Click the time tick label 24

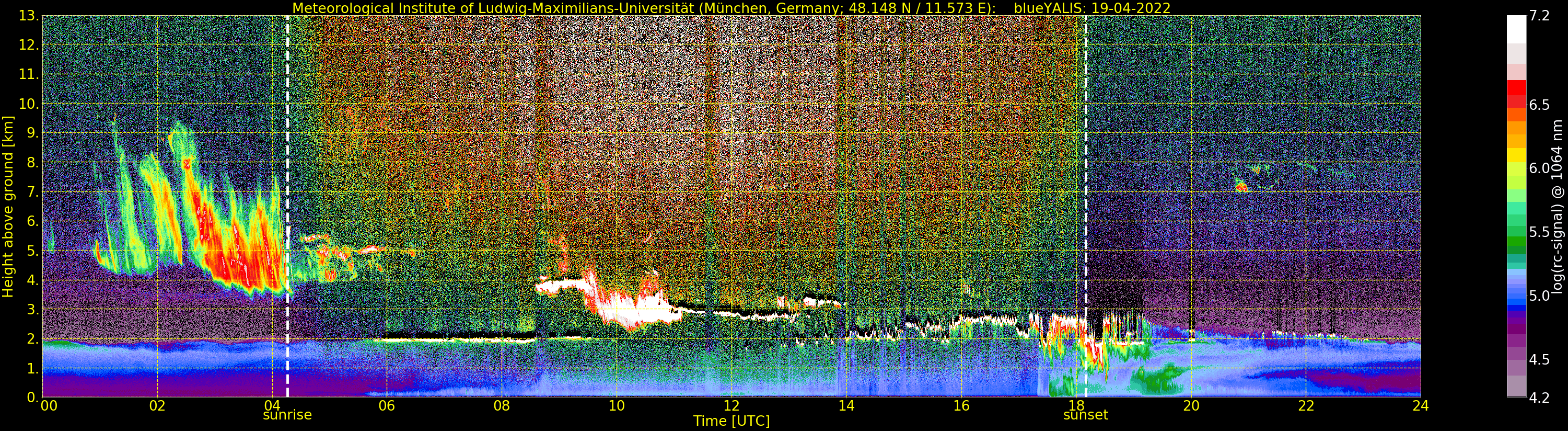[x=1421, y=406]
